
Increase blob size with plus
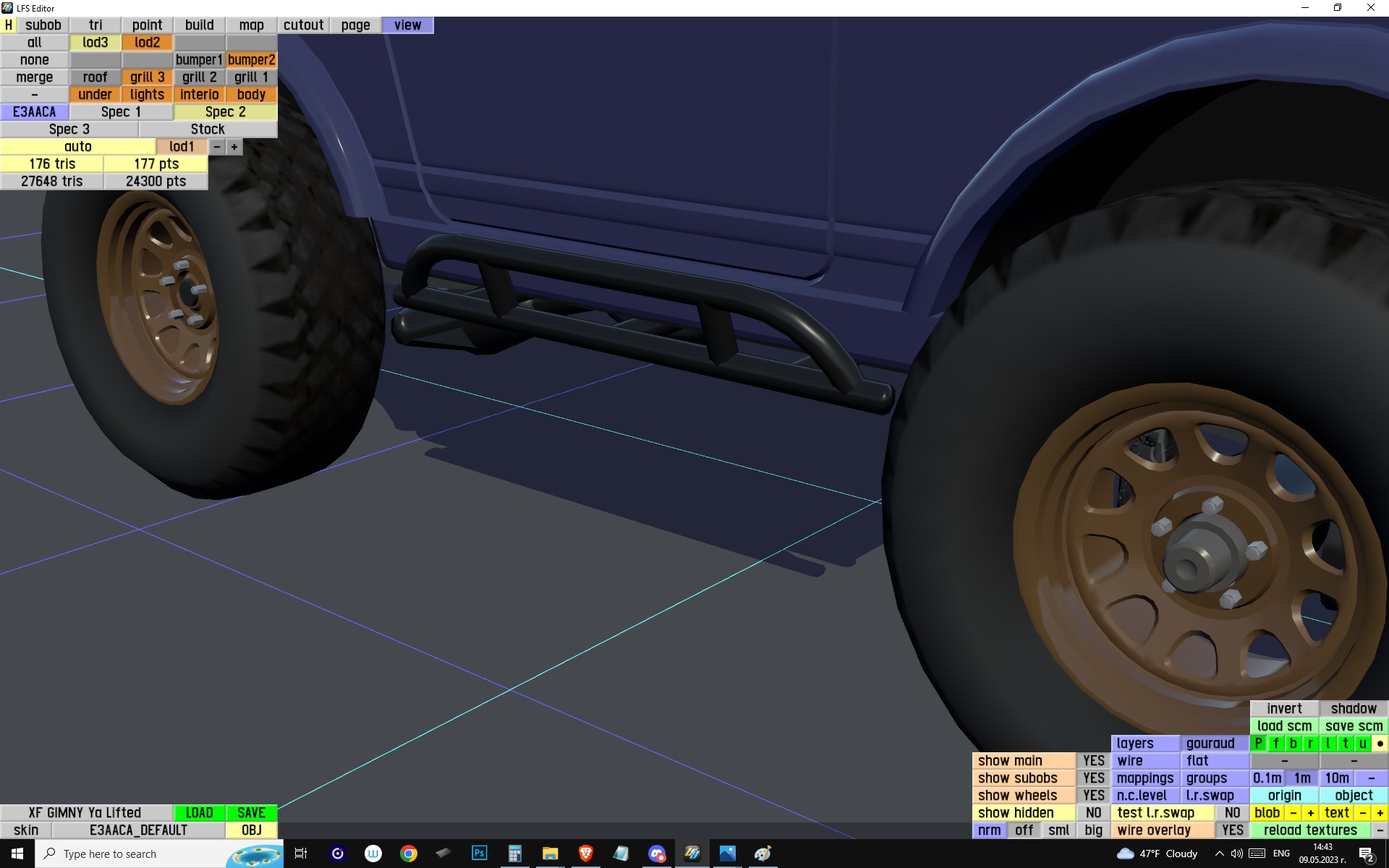pyautogui.click(x=1310, y=812)
